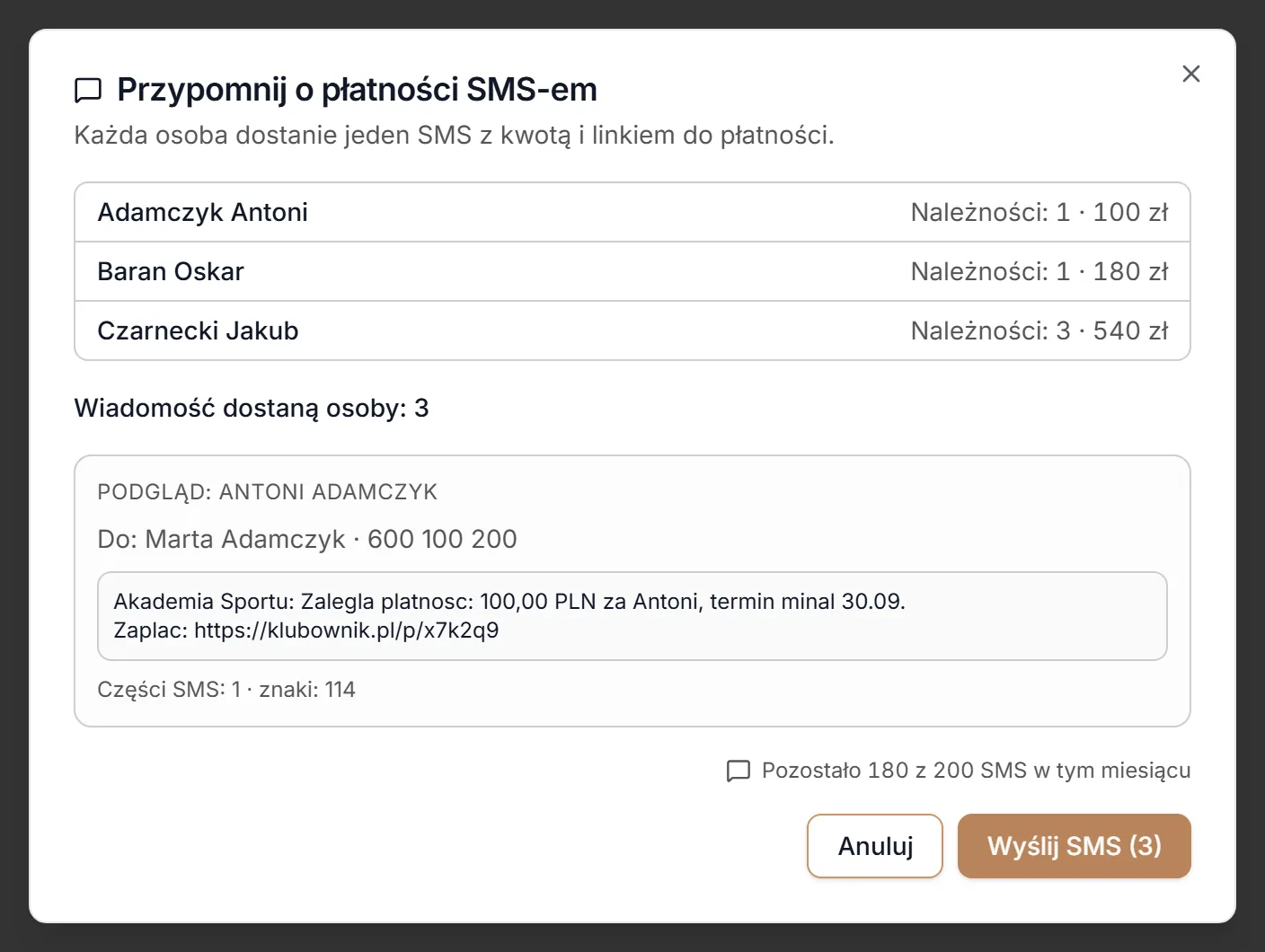Click the speech bubble icon beside dialog title
The width and height of the screenshot is (1265, 952).
pyautogui.click(x=88, y=91)
